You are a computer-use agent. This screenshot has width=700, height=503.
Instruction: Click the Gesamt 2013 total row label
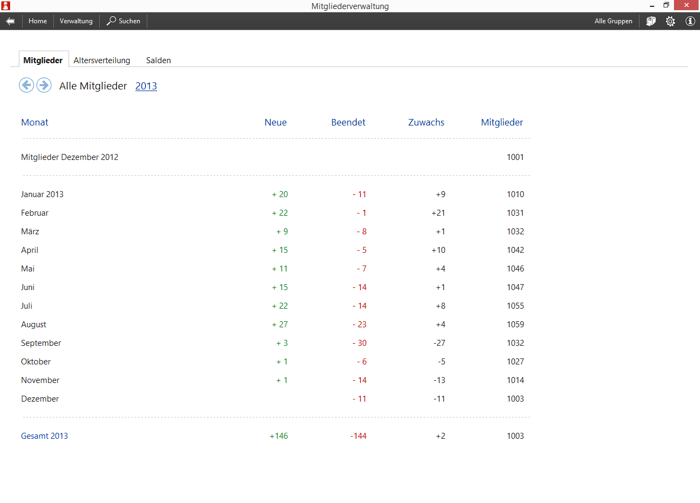pos(44,436)
